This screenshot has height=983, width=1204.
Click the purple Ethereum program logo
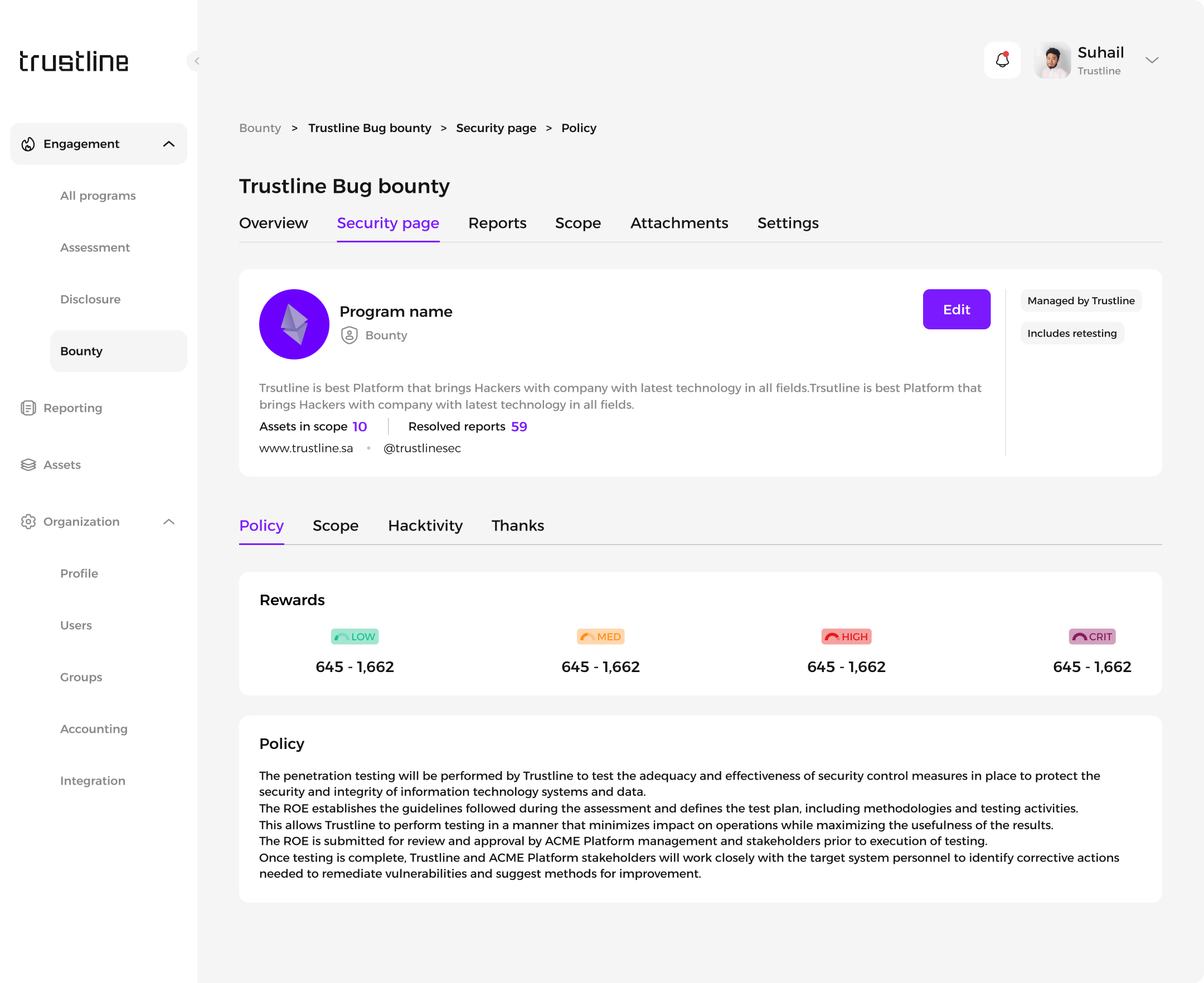294,324
